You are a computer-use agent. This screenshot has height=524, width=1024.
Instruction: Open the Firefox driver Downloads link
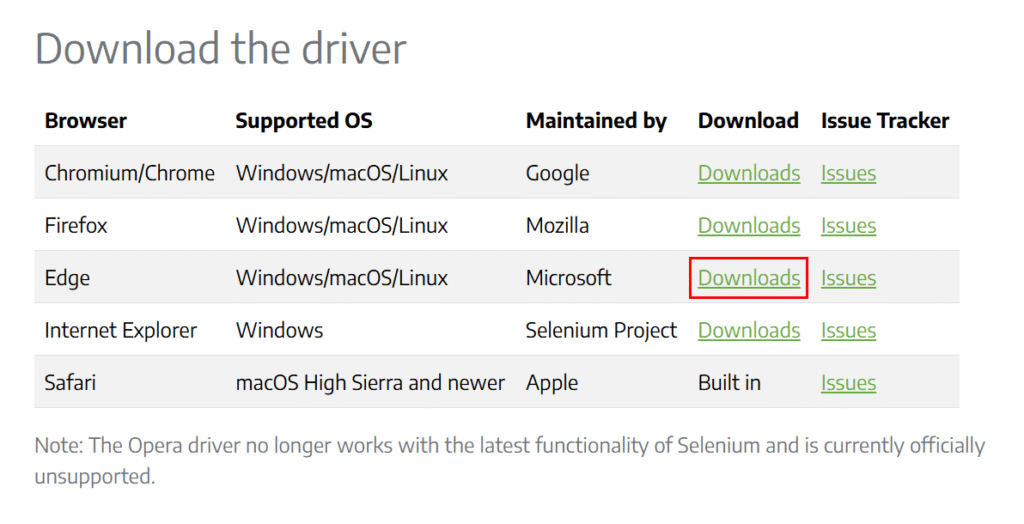[x=748, y=225]
